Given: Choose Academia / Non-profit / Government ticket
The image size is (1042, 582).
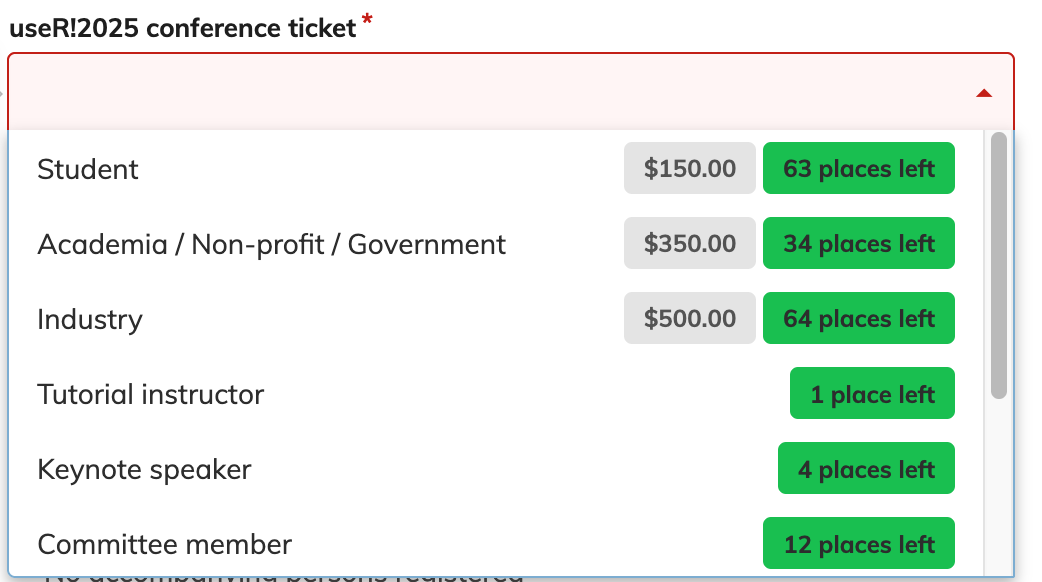Looking at the screenshot, I should coord(496,244).
